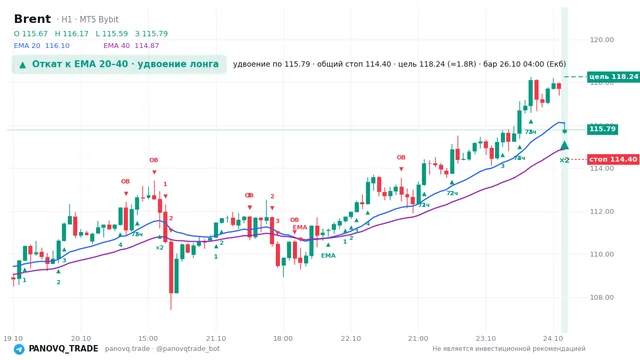
Task: Click the 108.00 price axis label
Action: [x=602, y=297]
